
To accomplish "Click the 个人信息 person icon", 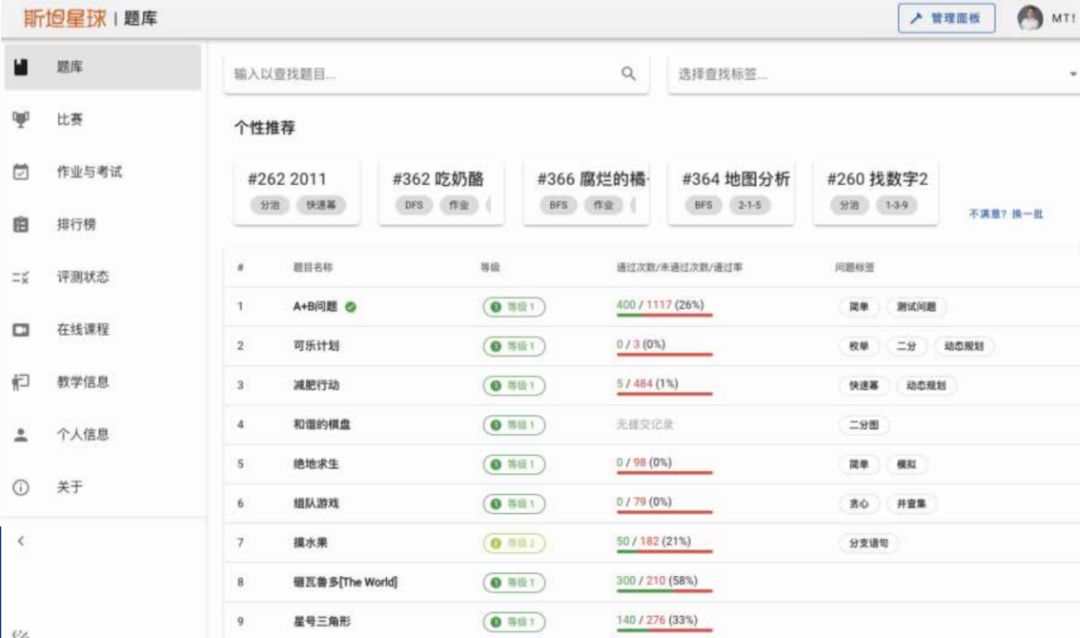I will click(x=21, y=435).
